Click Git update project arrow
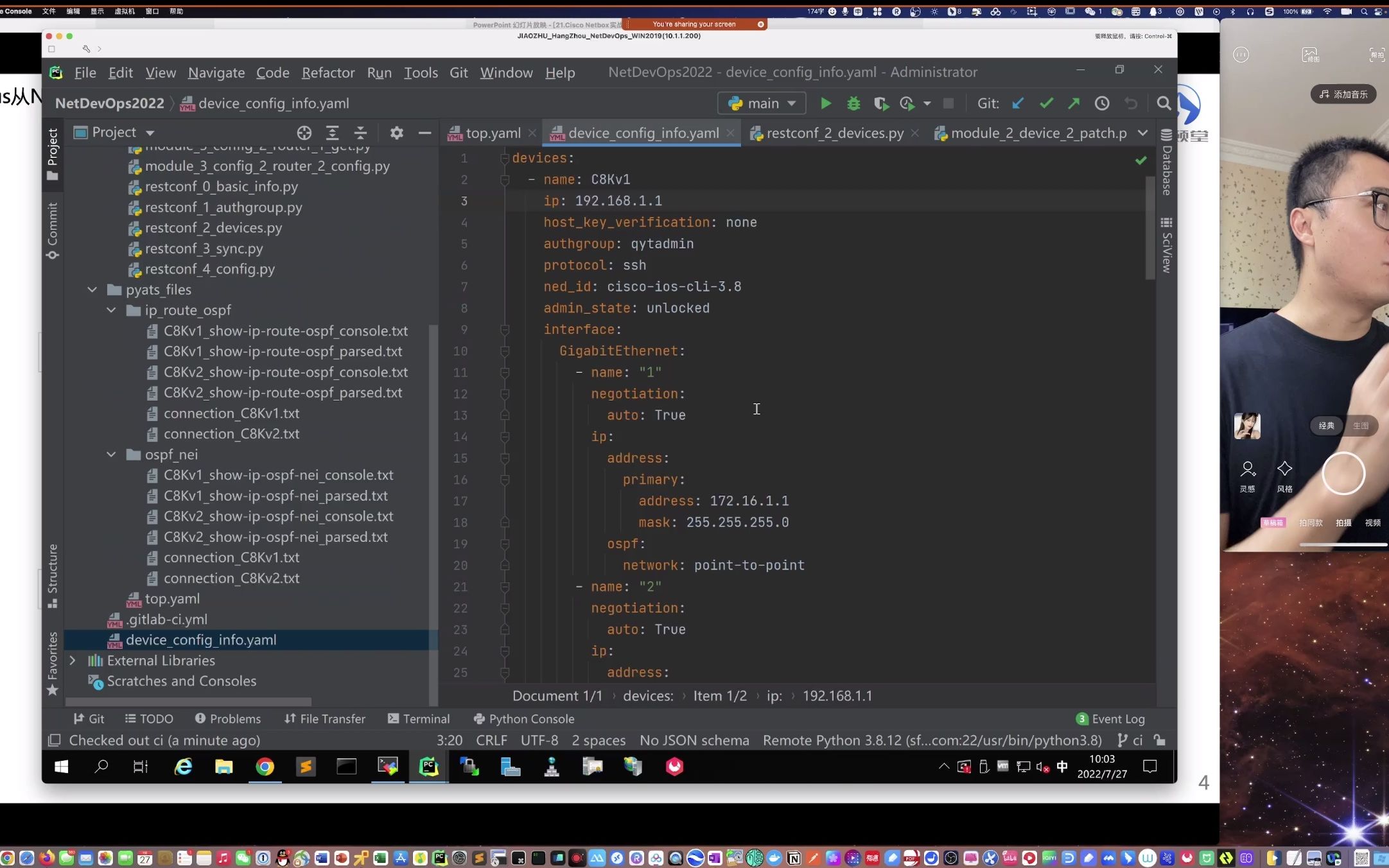 point(1018,103)
